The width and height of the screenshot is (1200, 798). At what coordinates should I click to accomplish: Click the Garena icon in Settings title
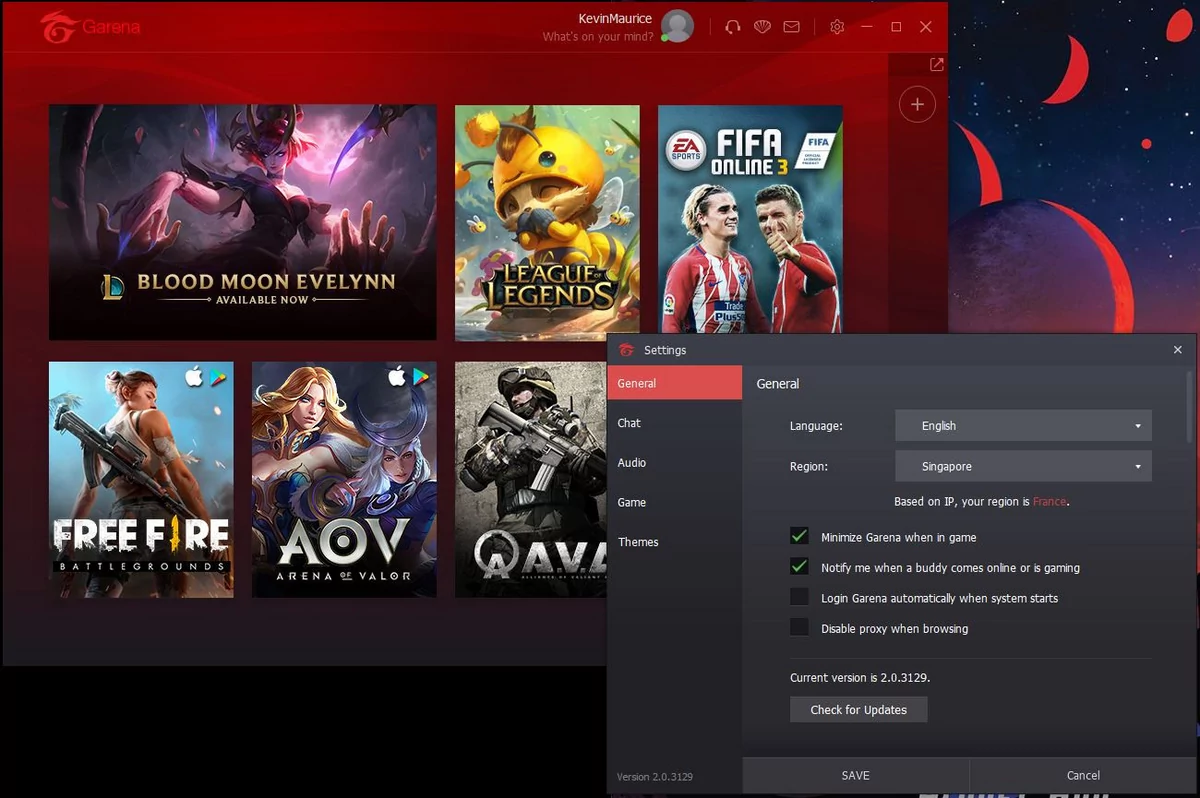(627, 350)
